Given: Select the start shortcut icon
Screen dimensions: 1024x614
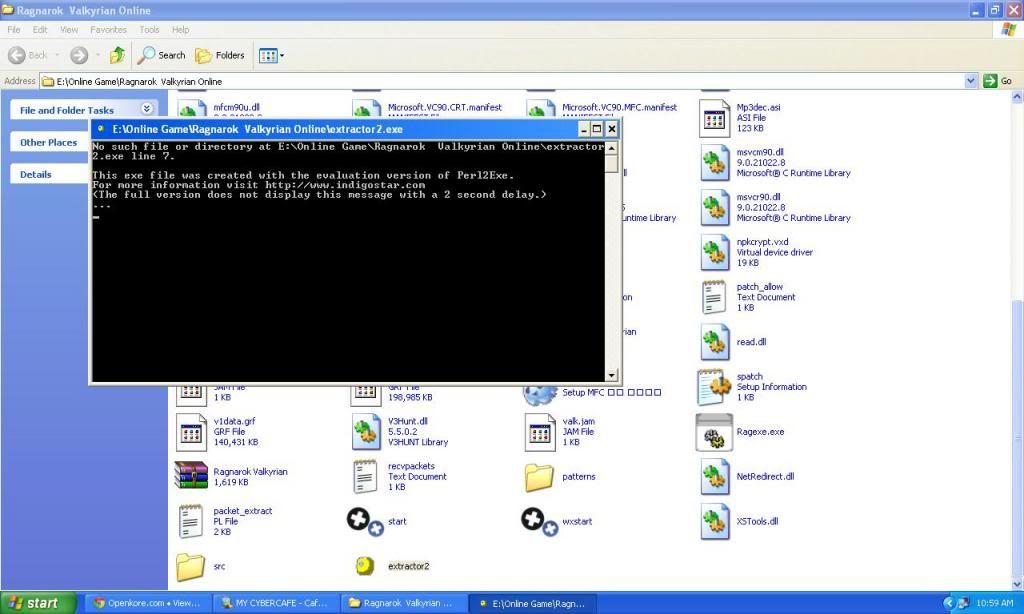Looking at the screenshot, I should (x=364, y=522).
